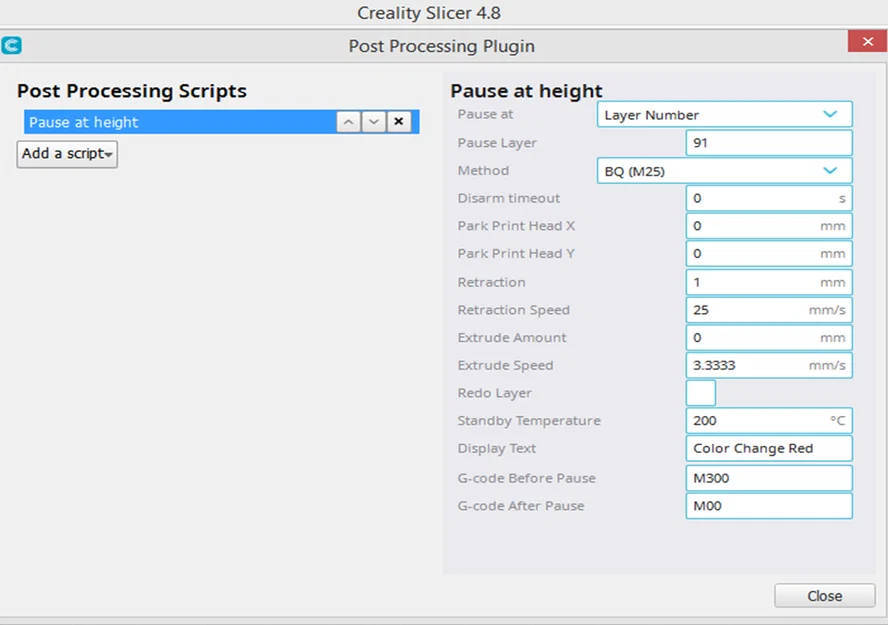
Task: Click the Redo Layer label
Action: click(494, 393)
